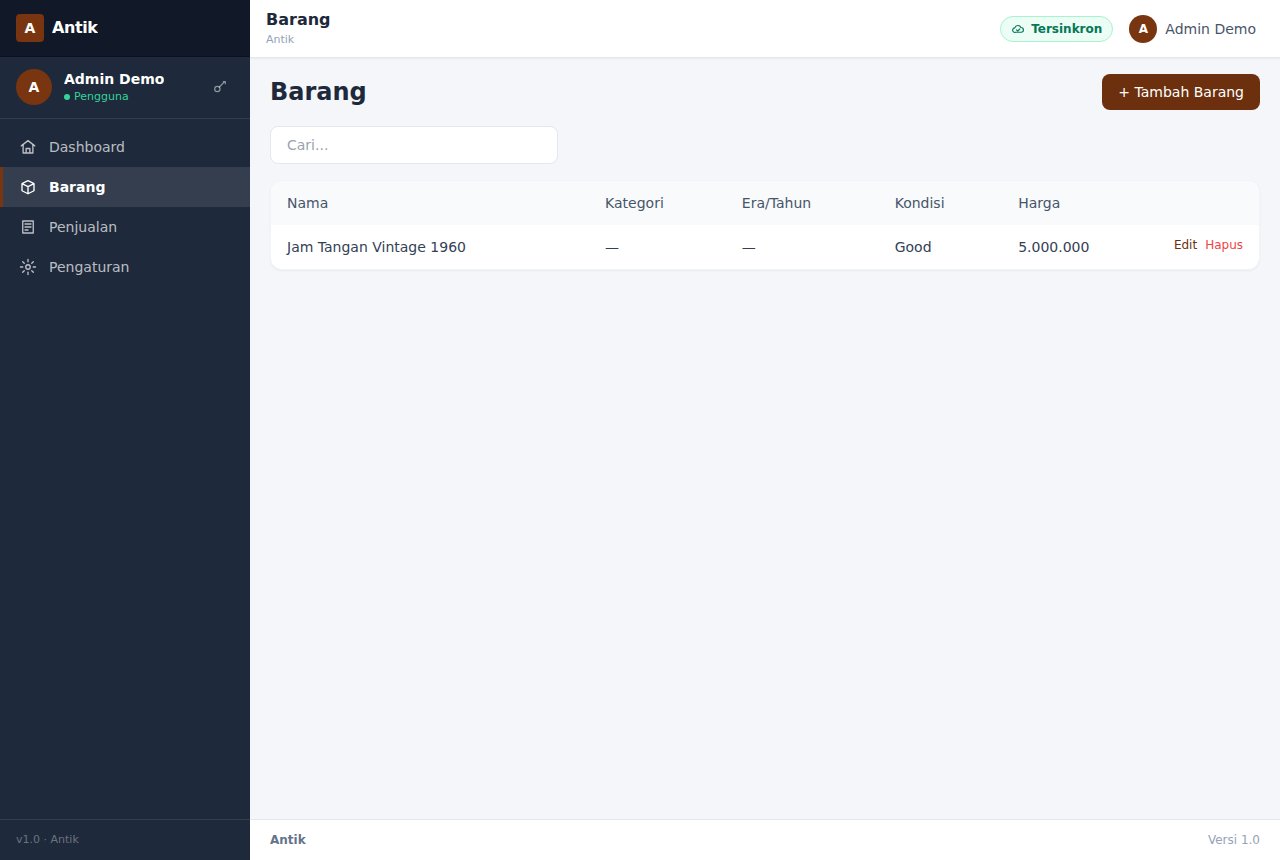The image size is (1280, 860).
Task: Click the Barang box icon
Action: point(28,187)
